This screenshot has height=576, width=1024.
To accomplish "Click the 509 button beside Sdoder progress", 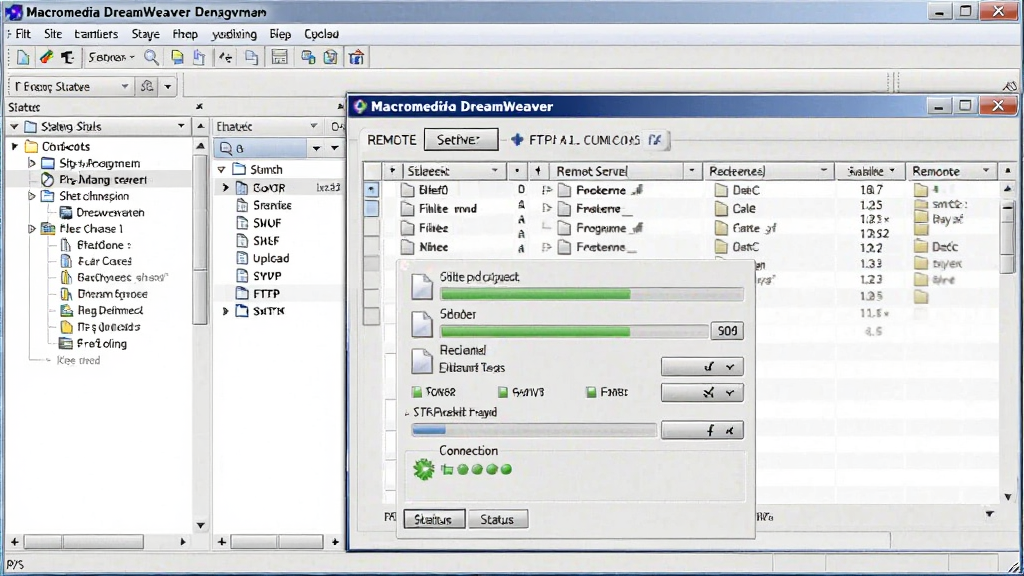I will pos(727,330).
